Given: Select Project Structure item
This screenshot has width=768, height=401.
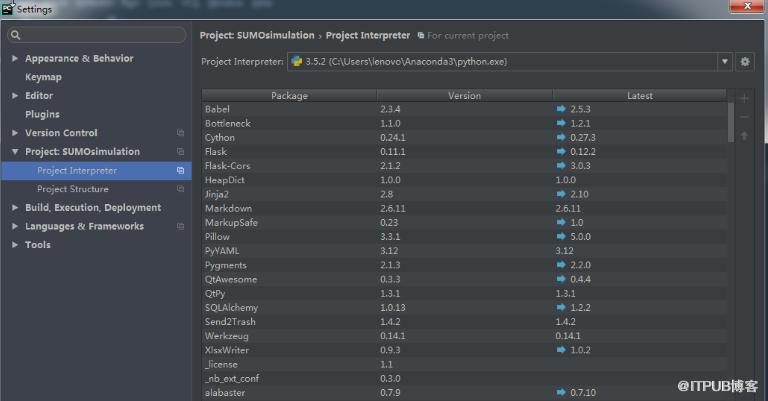Looking at the screenshot, I should click(x=72, y=189).
